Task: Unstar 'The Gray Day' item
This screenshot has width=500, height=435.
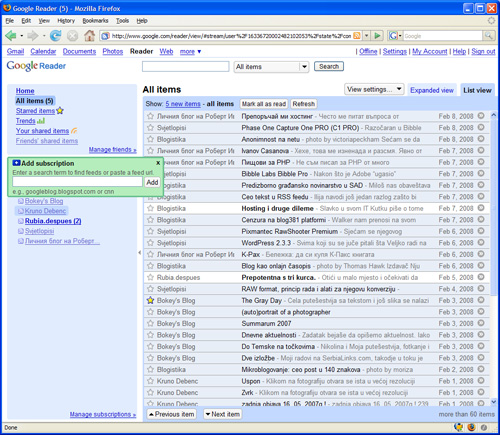Action: click(x=150, y=300)
